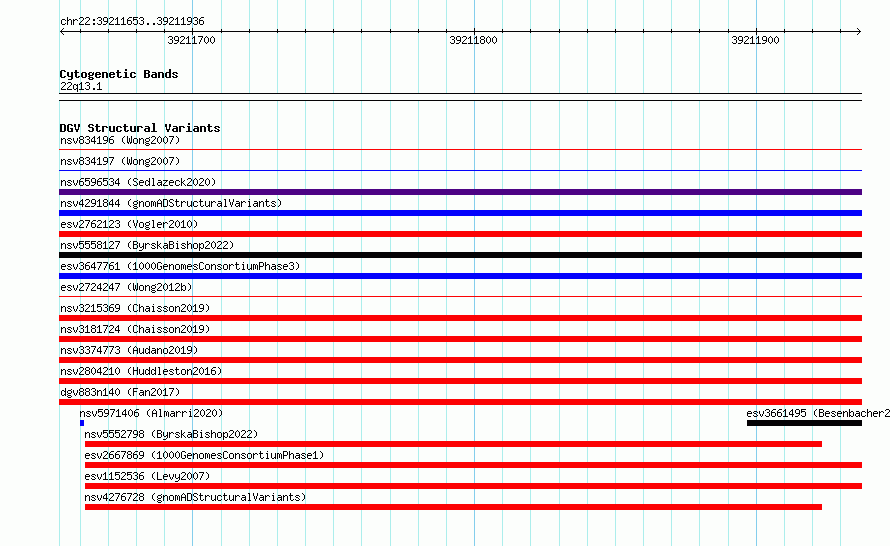Click the red bar under nsv5552798
Image resolution: width=890 pixels, height=546 pixels.
coord(454,444)
